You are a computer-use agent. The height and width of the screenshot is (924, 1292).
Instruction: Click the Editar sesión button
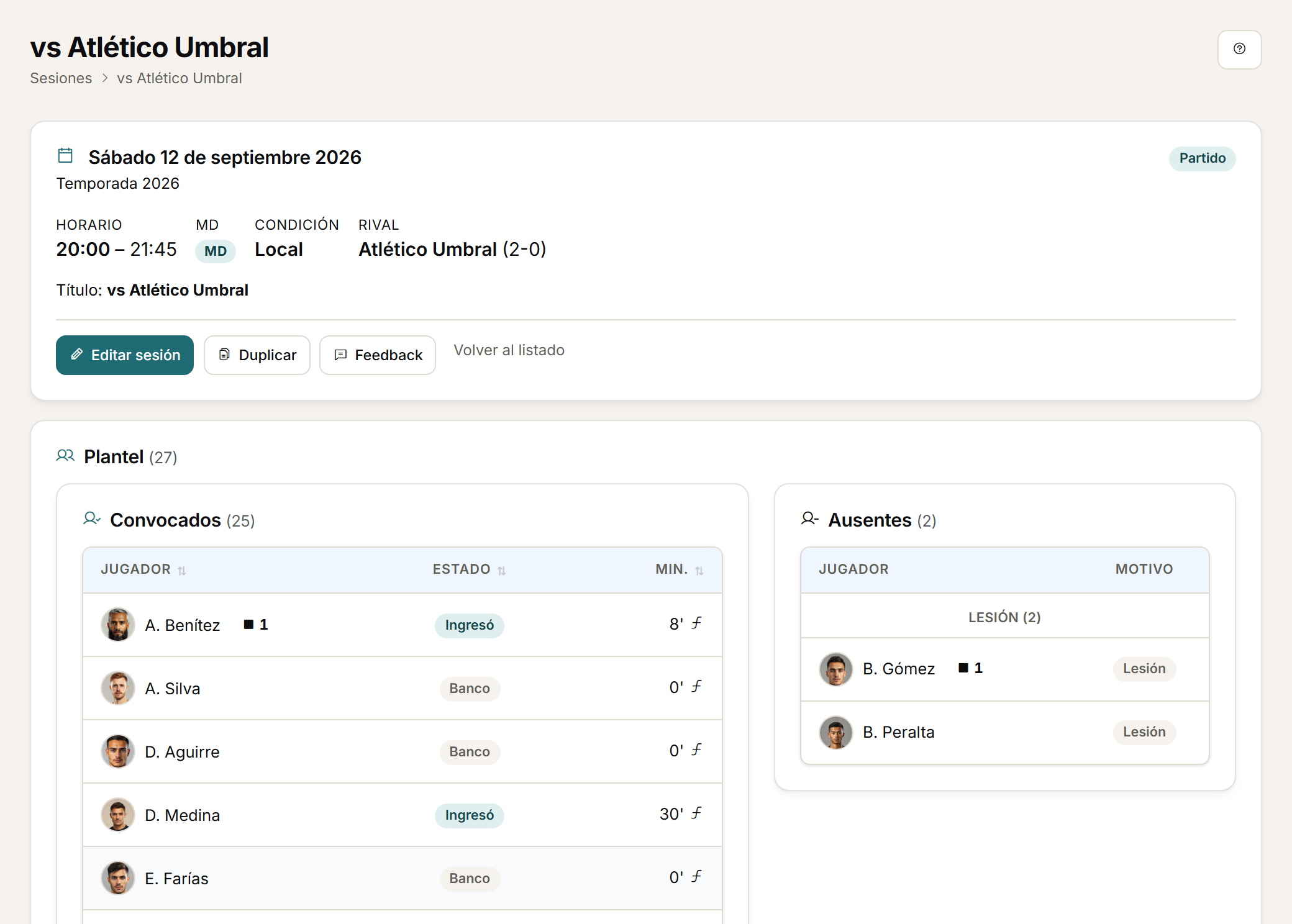coord(125,355)
